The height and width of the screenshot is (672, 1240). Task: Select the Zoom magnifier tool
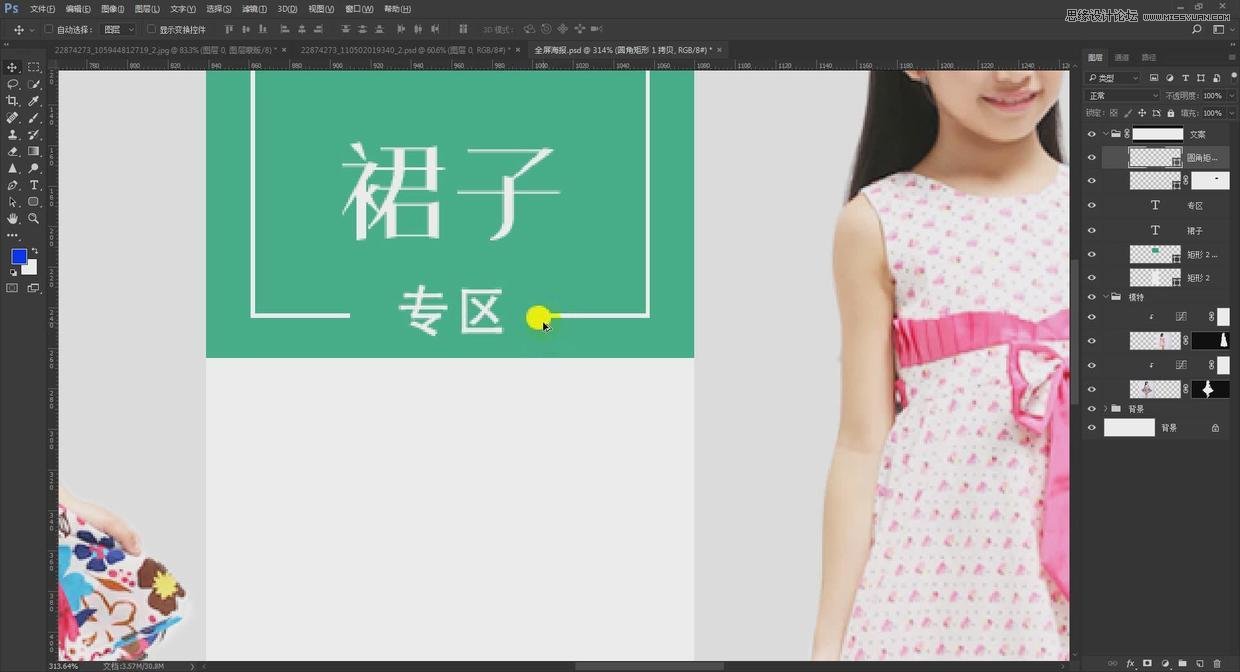(34, 218)
